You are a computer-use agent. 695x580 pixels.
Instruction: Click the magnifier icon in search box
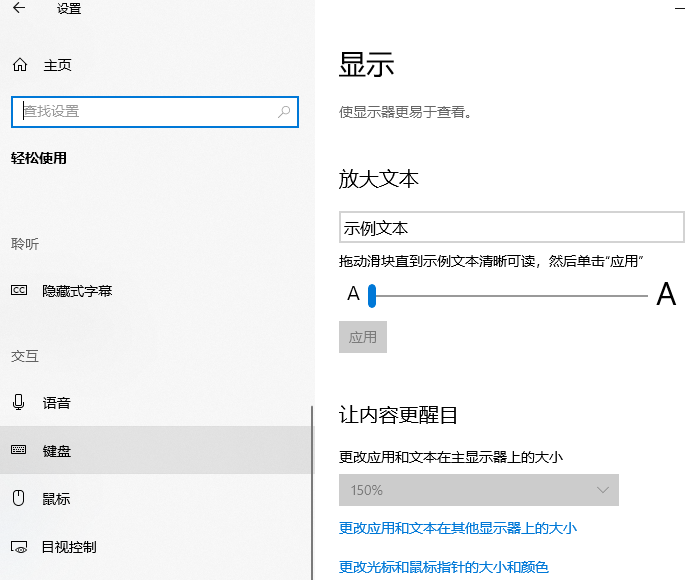pyautogui.click(x=285, y=112)
